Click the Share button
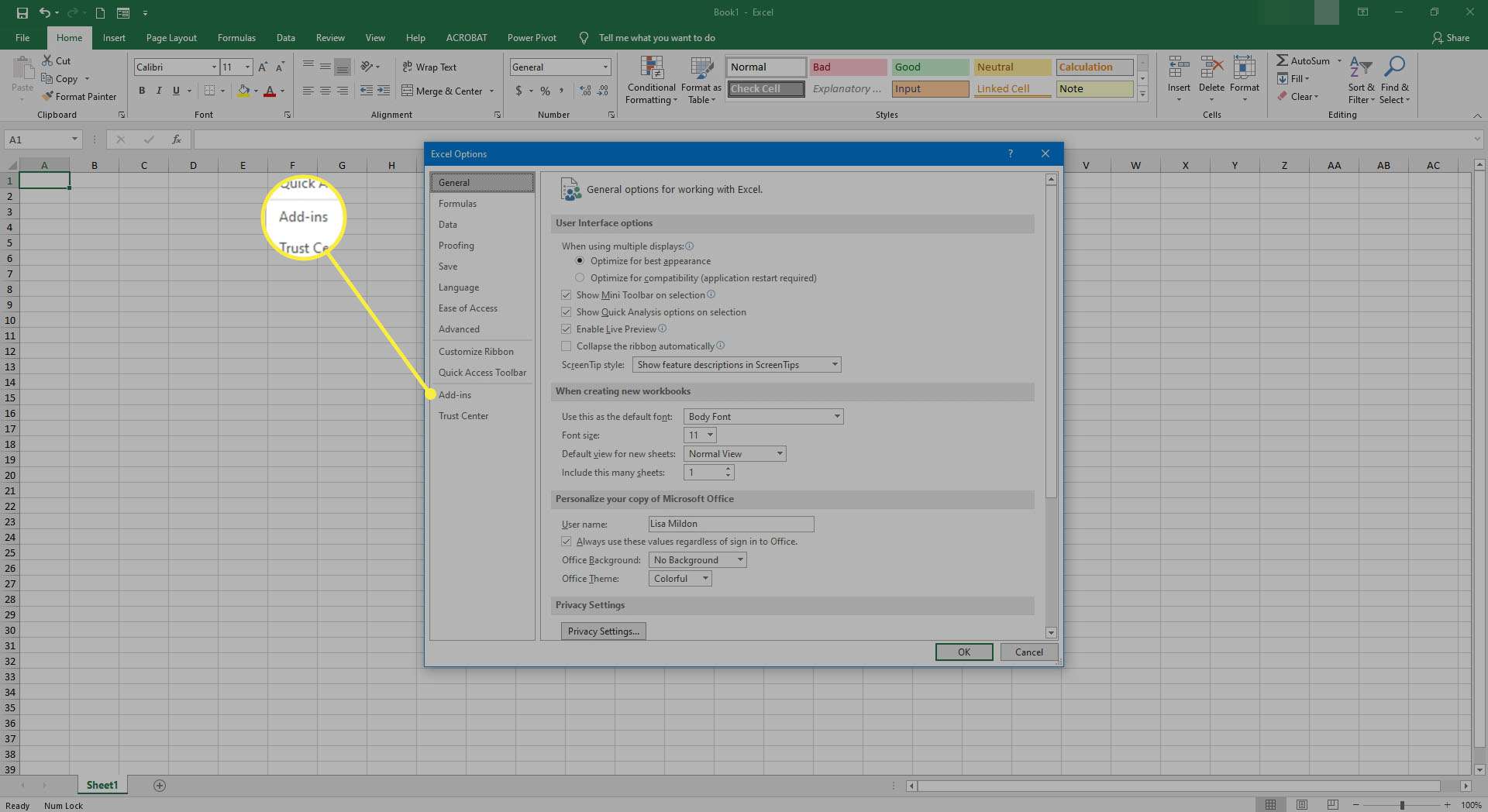 pos(1451,37)
